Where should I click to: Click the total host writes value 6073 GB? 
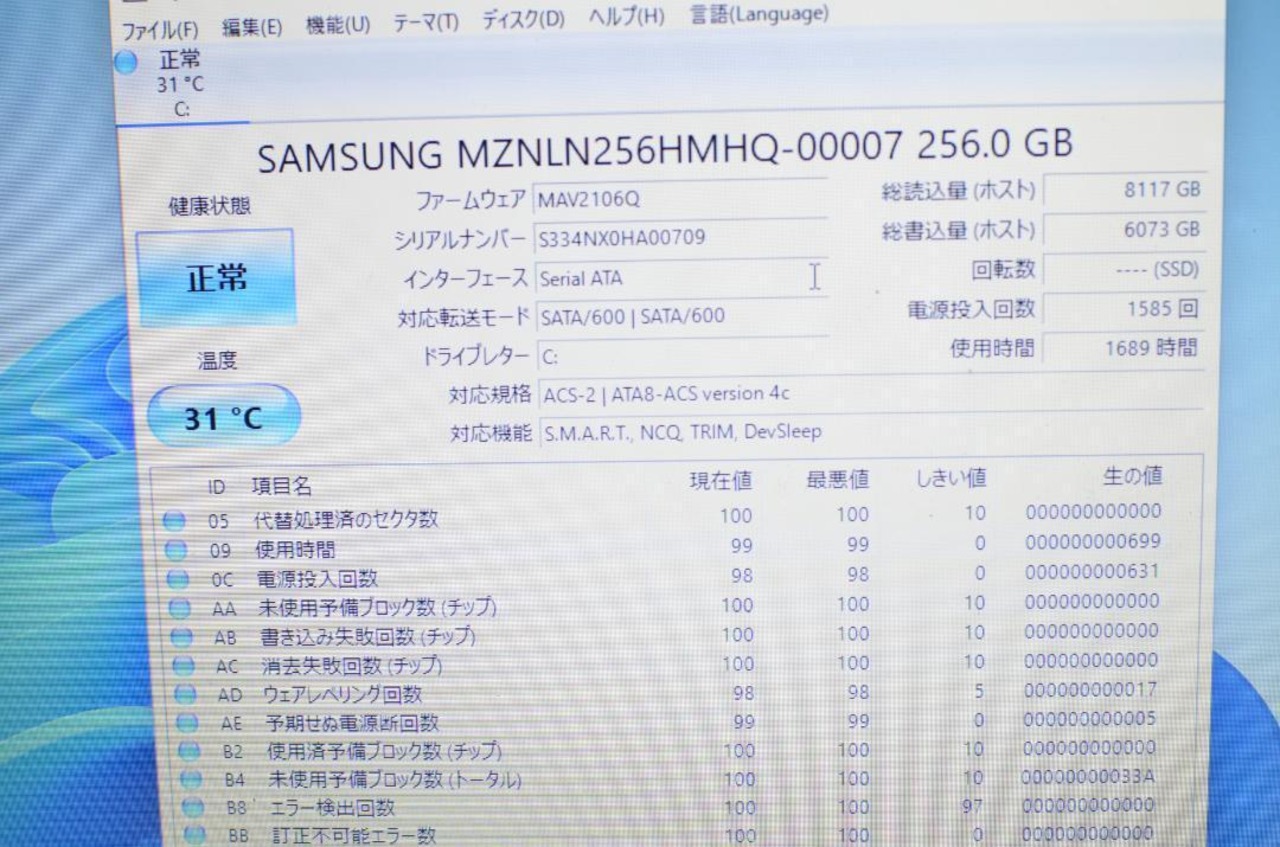click(x=1125, y=229)
